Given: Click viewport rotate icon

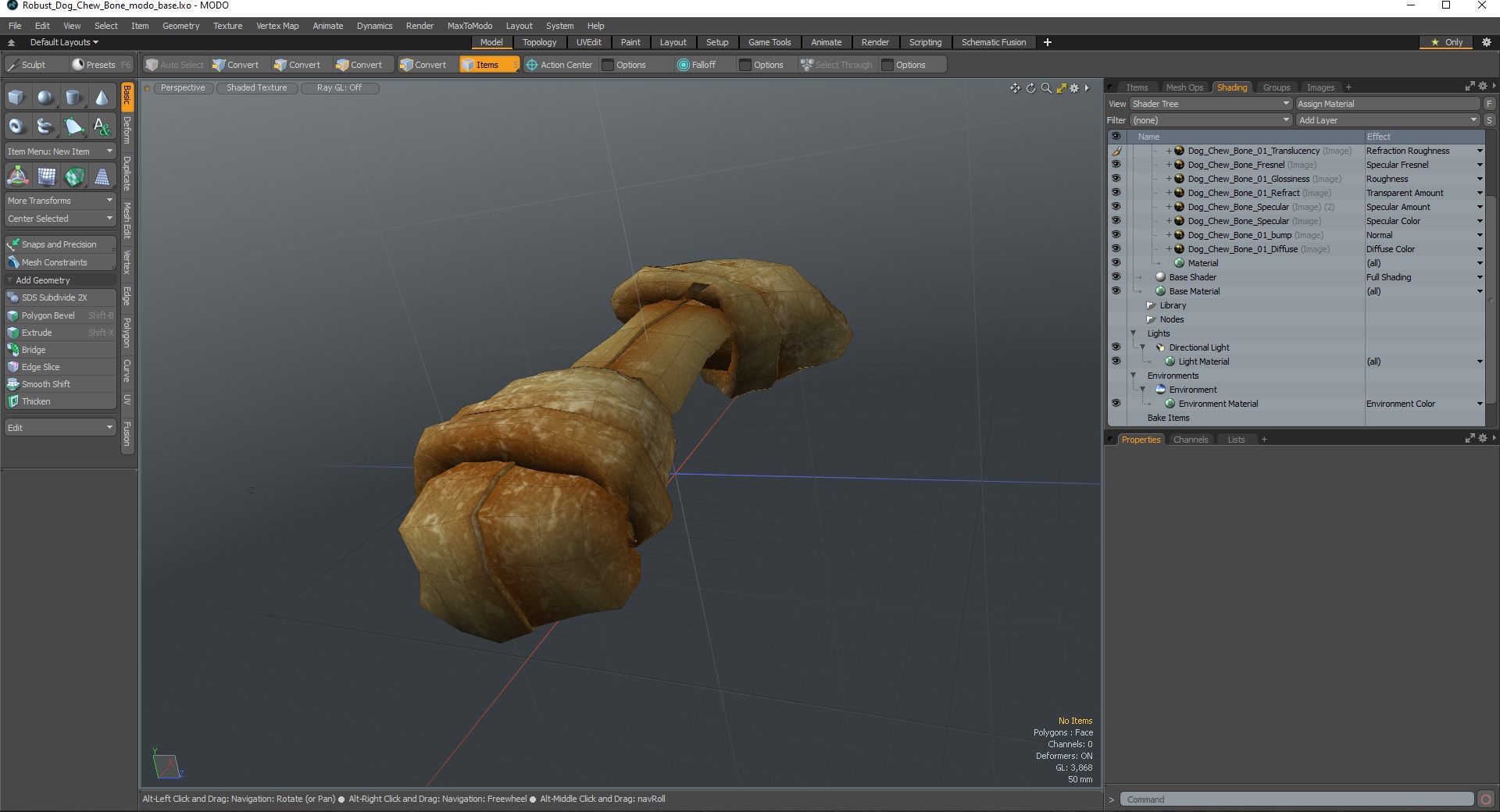Looking at the screenshot, I should coord(1030,88).
